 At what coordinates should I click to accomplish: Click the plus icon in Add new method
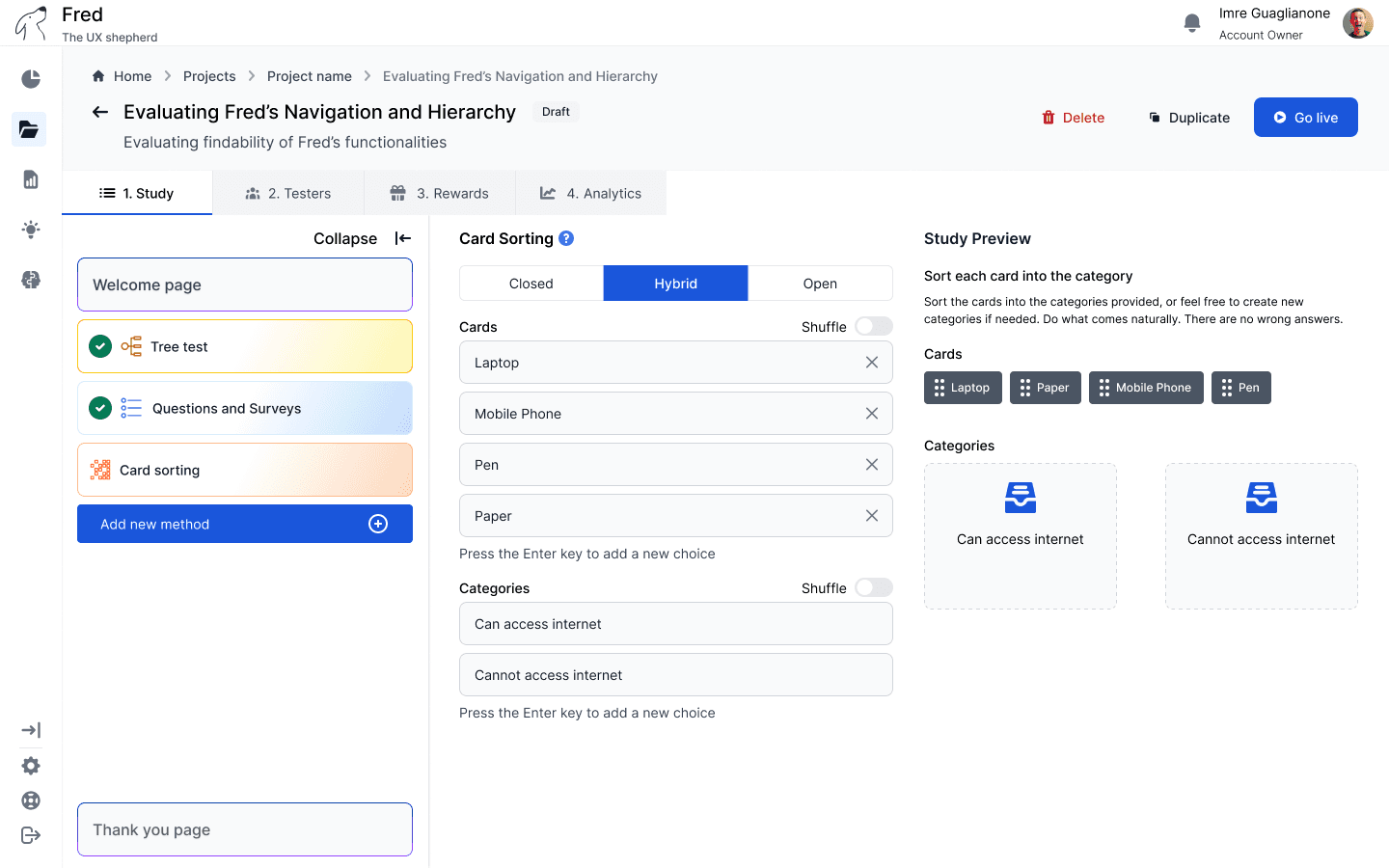pos(378,524)
